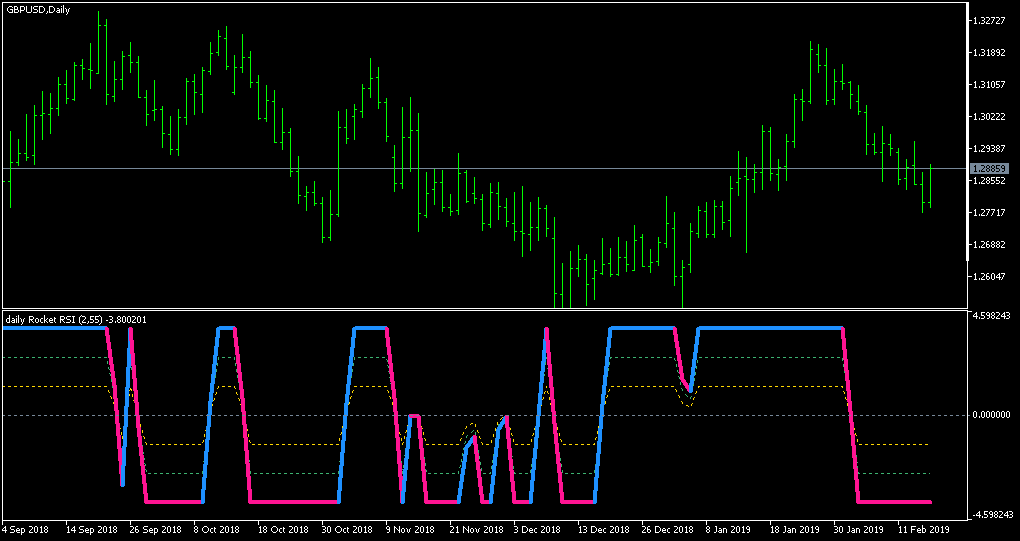Click the 13 Dec 2018 date label
1020x541 pixels.
click(602, 529)
